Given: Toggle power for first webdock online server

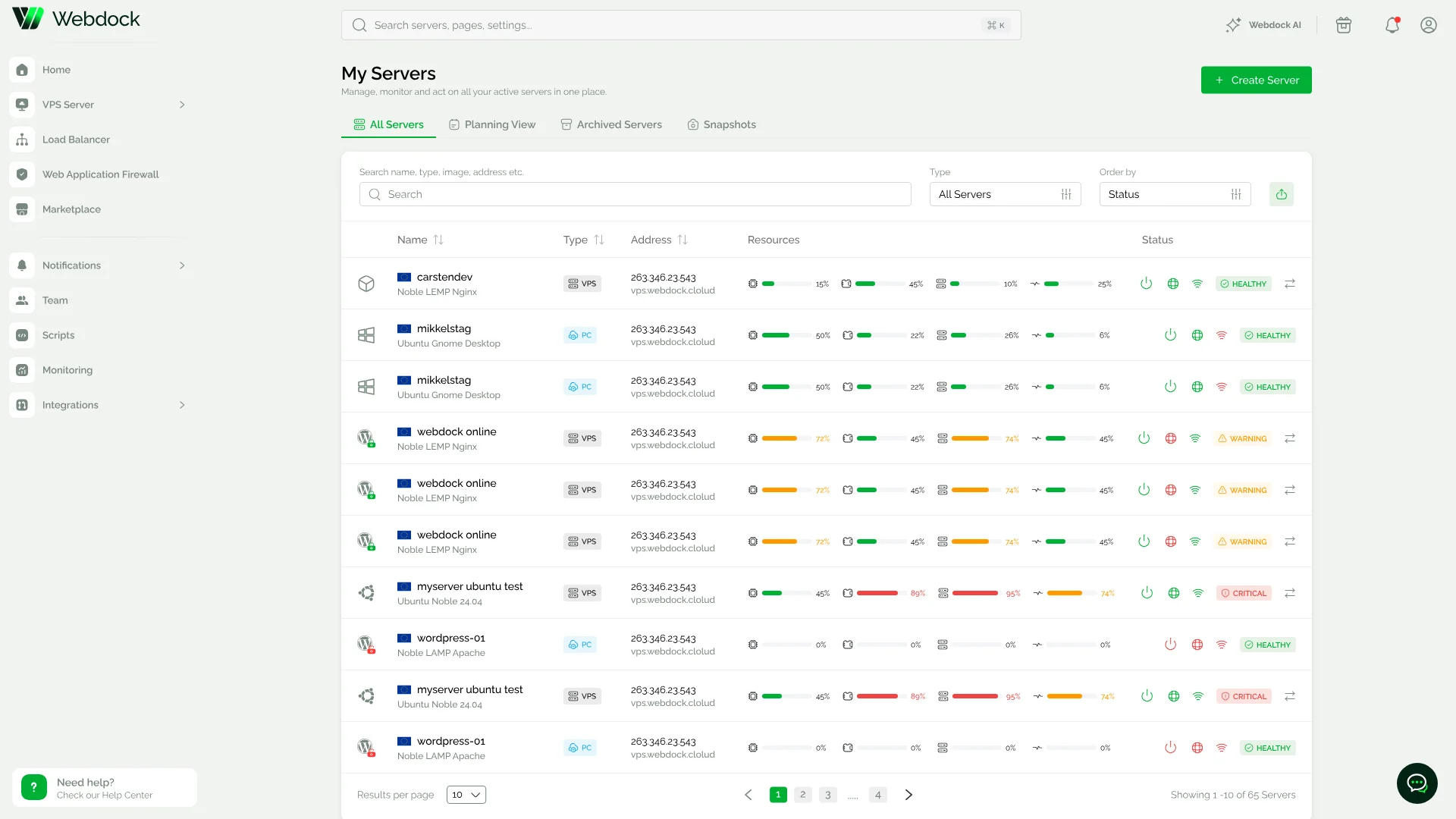Looking at the screenshot, I should [1144, 438].
